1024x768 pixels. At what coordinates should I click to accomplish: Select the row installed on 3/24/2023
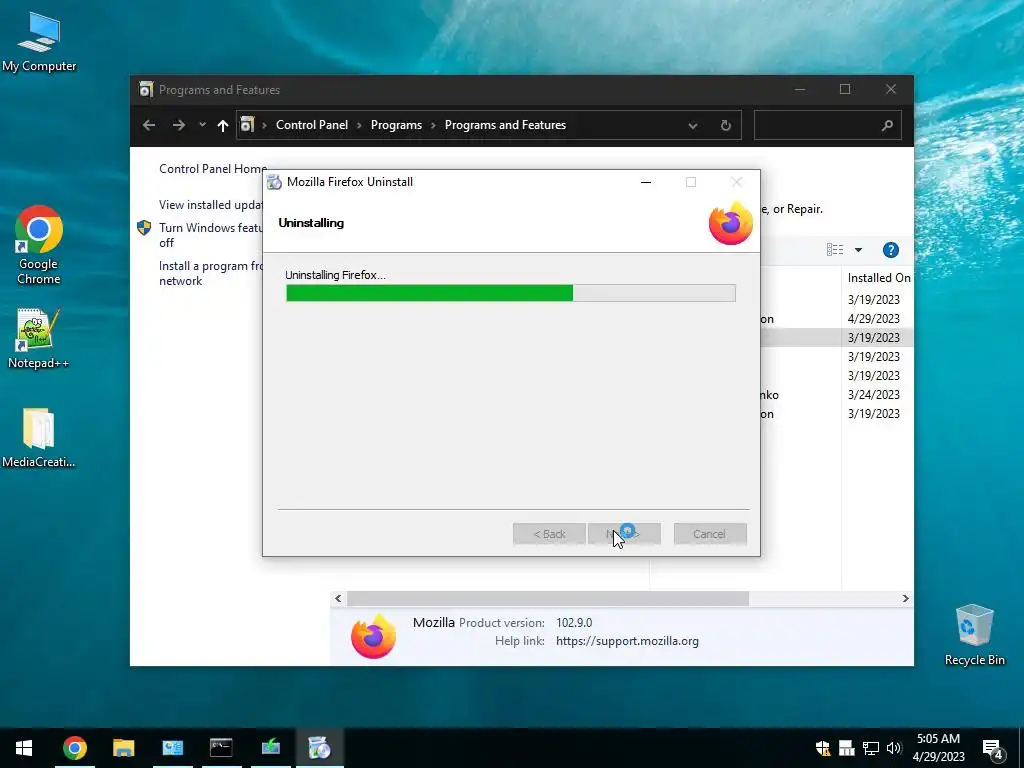click(x=836, y=394)
